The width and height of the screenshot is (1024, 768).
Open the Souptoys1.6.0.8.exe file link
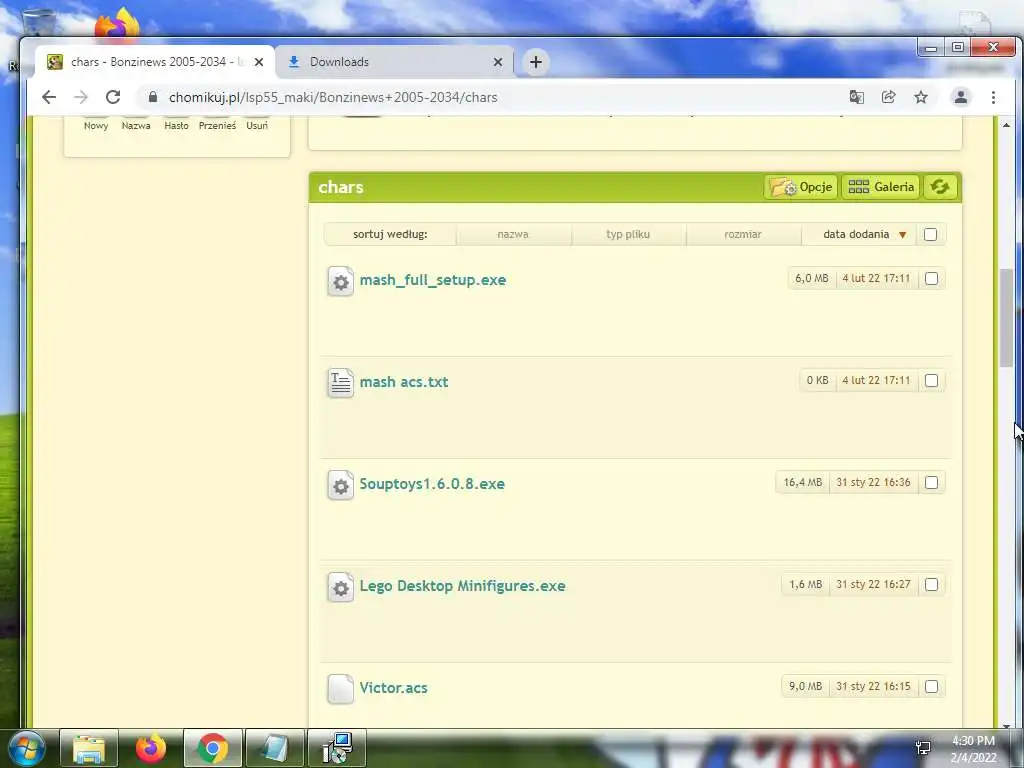pos(432,484)
